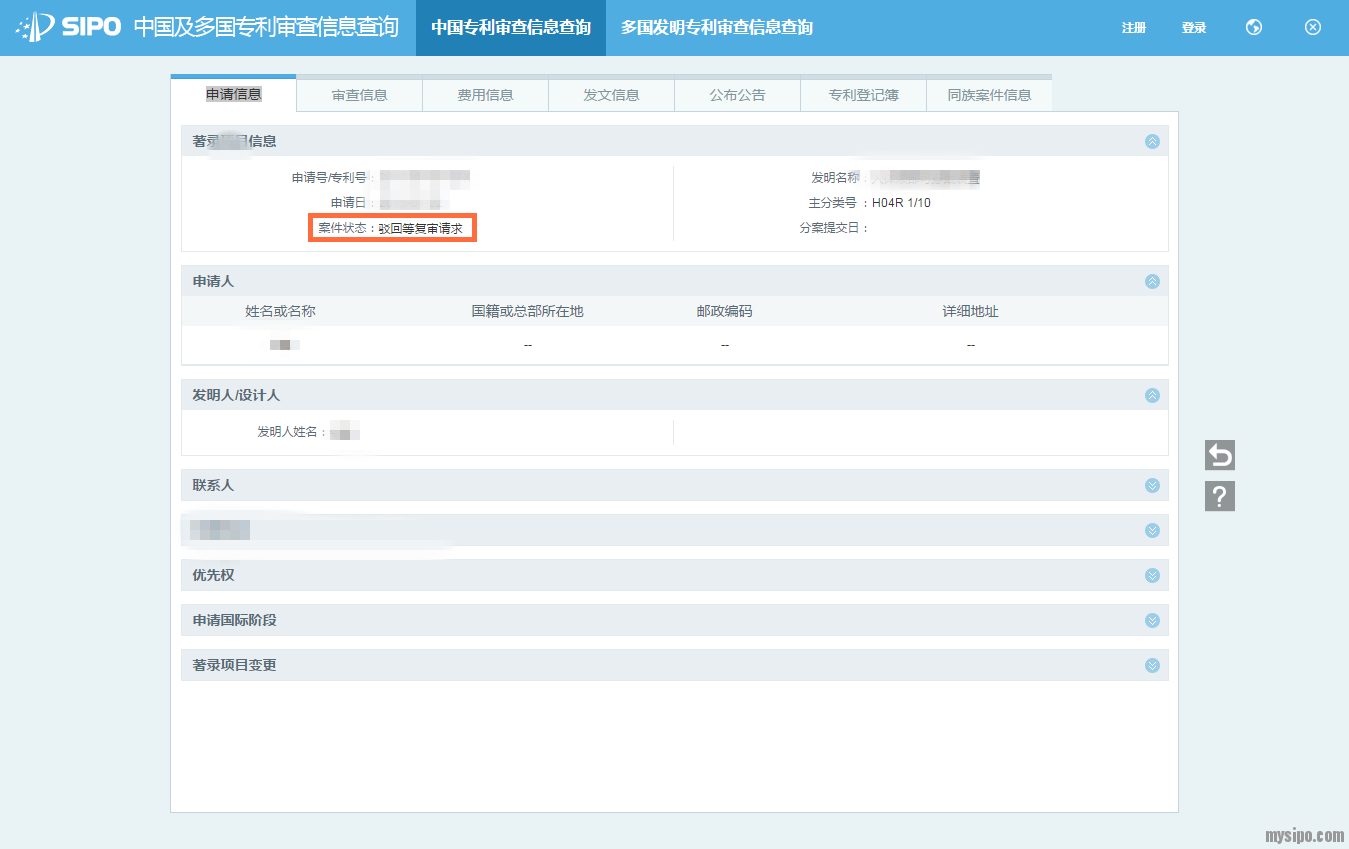Collapse the 著录项目信息 section

point(1152,142)
